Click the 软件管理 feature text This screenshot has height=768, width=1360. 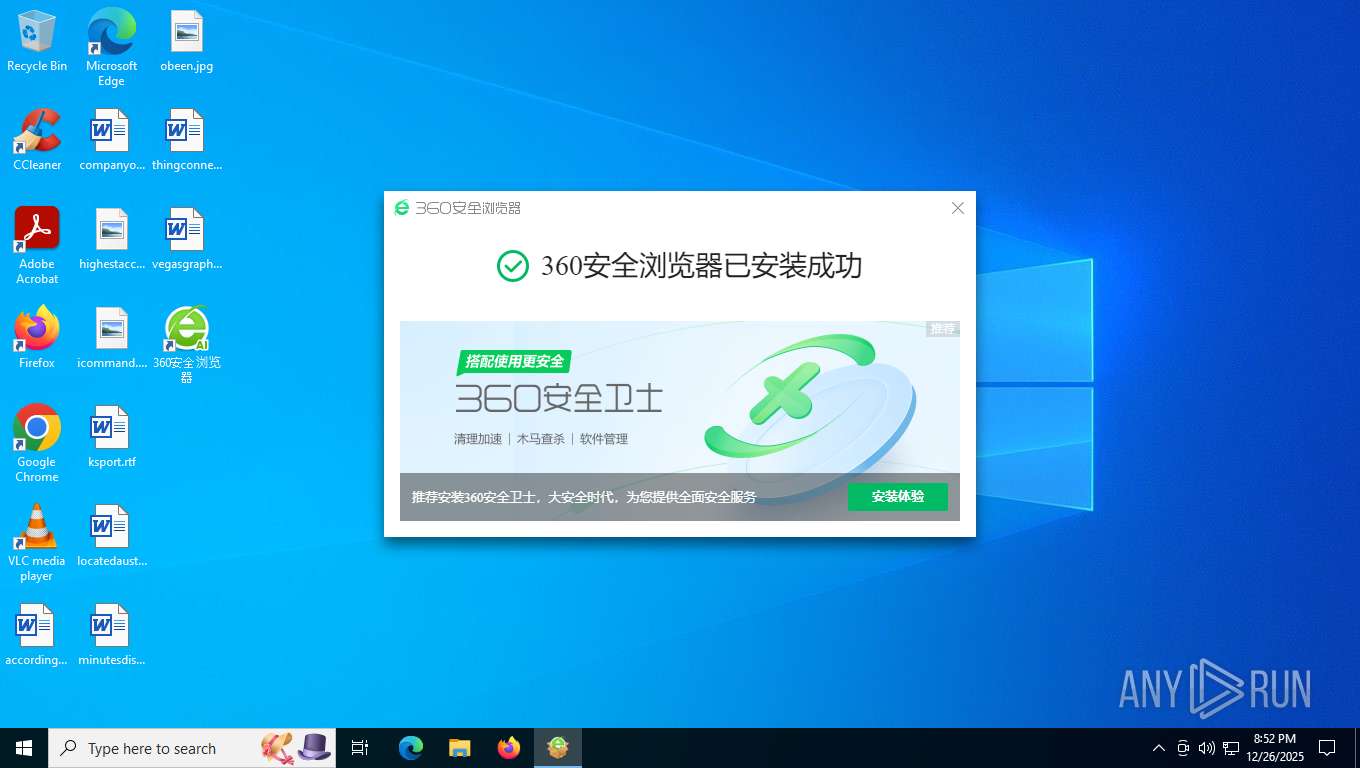[604, 439]
